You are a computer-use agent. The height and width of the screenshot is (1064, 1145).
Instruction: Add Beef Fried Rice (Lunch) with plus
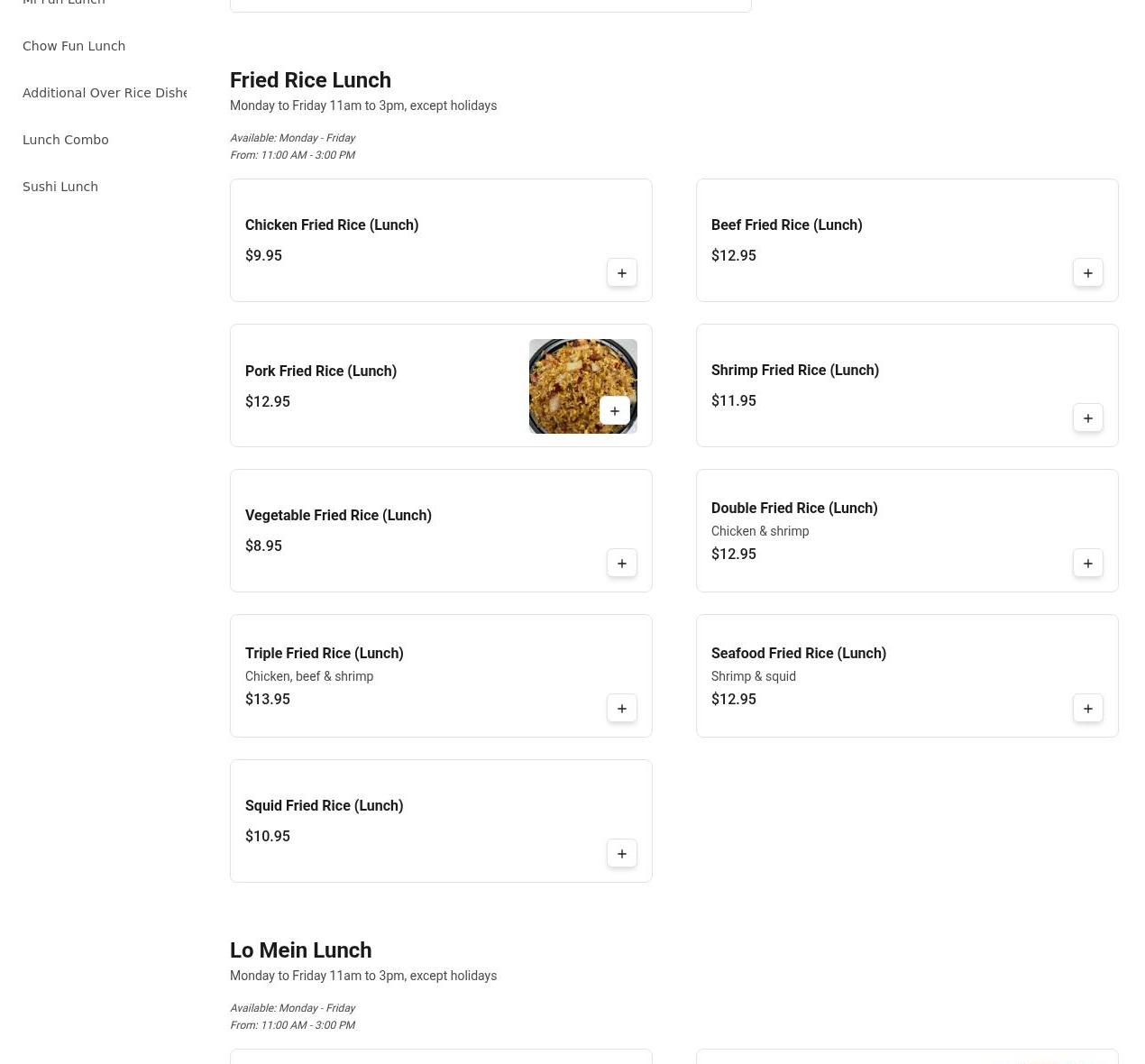click(1087, 273)
